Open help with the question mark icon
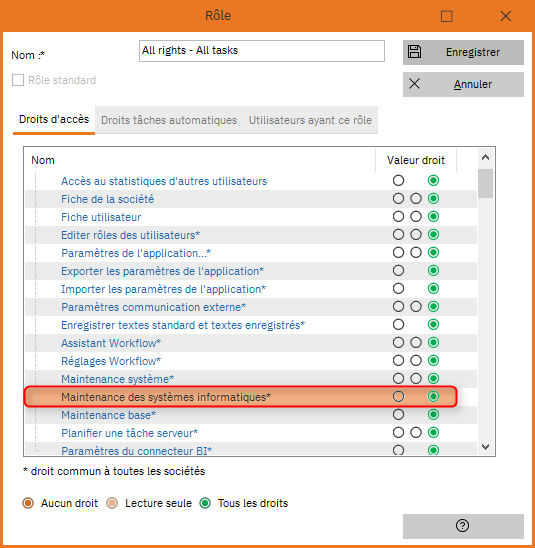The width and height of the screenshot is (535, 548). coord(462,525)
